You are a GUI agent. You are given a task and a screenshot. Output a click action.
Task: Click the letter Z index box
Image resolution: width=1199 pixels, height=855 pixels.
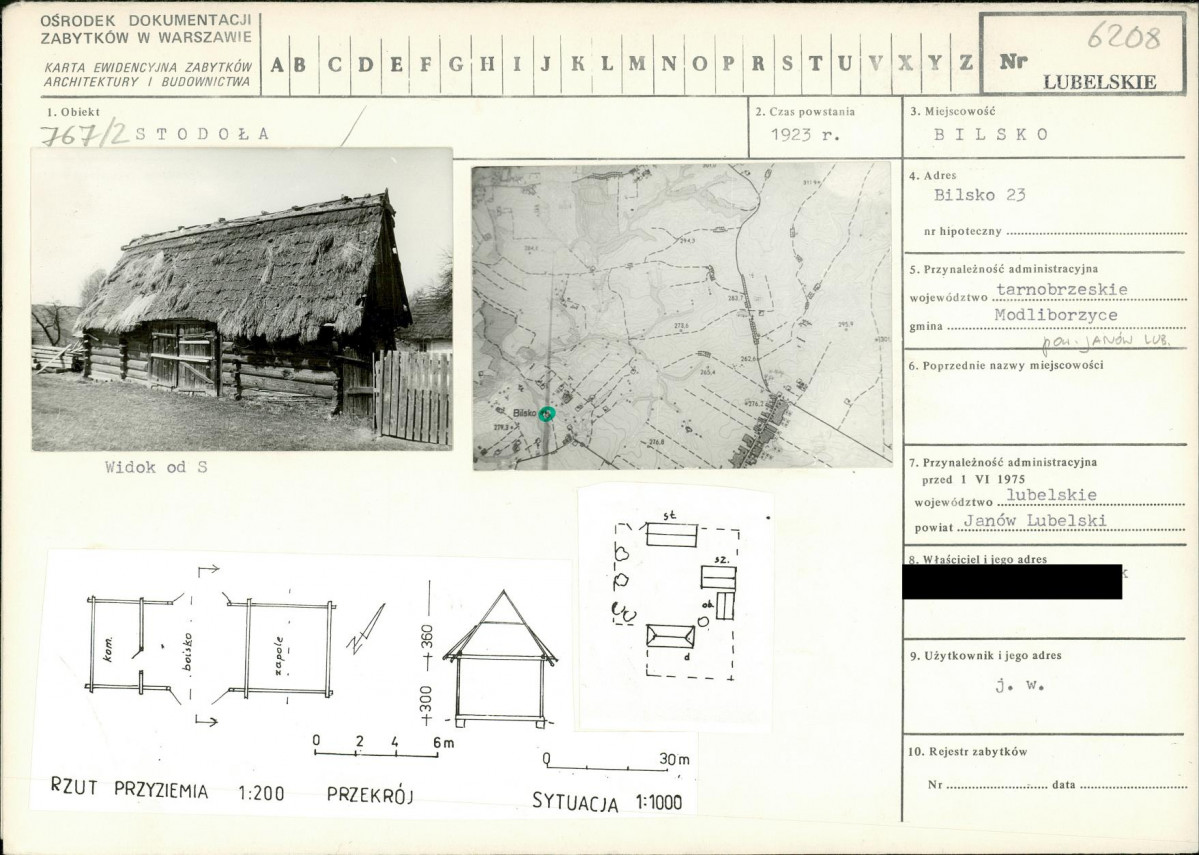[966, 65]
